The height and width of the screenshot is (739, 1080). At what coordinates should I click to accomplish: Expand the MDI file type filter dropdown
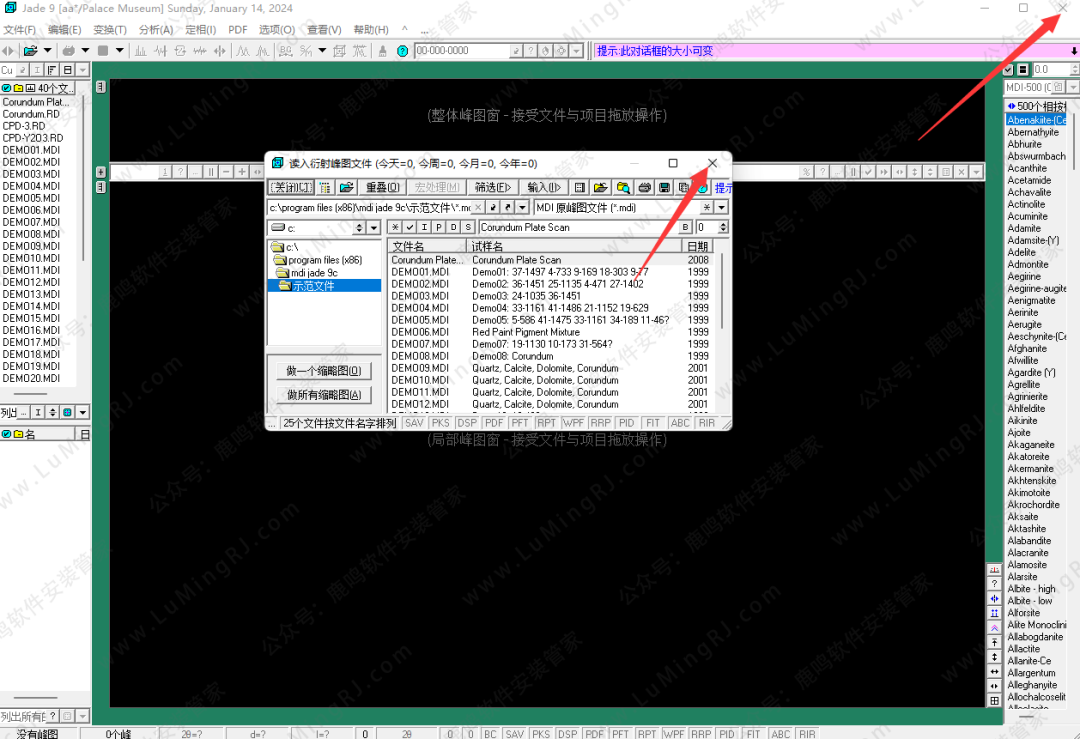(721, 207)
